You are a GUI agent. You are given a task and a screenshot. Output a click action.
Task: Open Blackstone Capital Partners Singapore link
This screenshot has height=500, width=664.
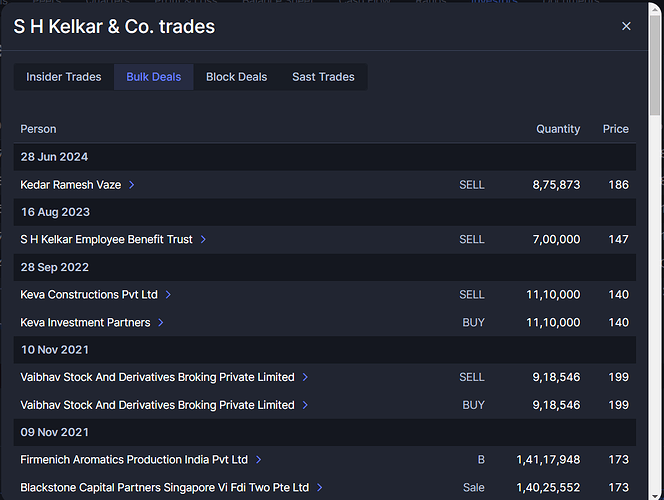point(165,488)
